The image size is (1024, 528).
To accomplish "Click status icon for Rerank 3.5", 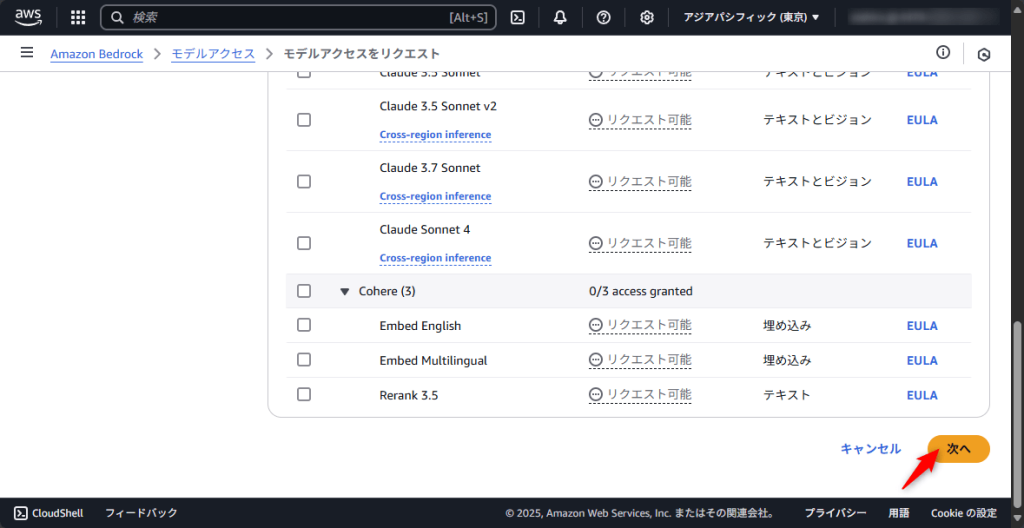I will click(x=596, y=395).
